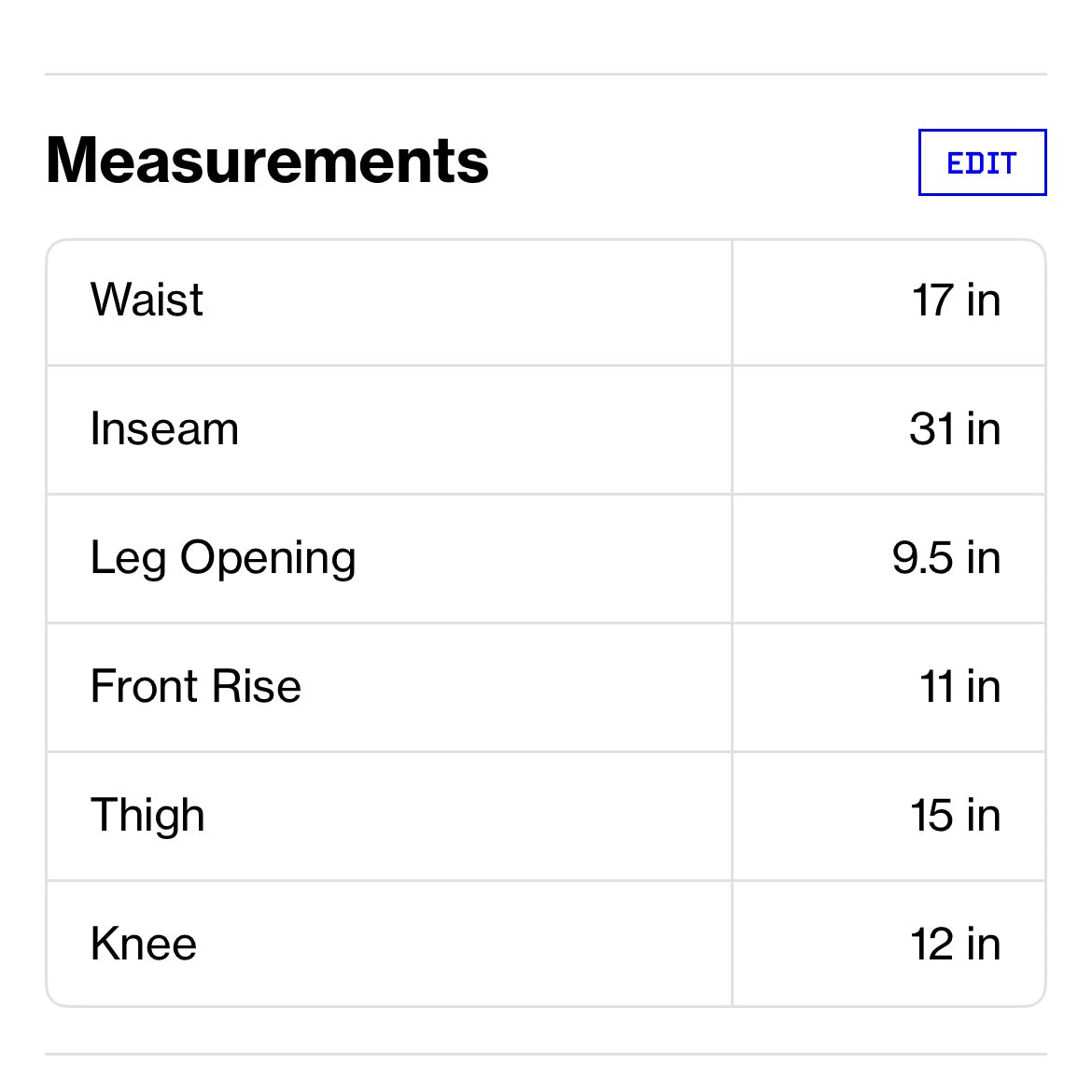Select the Knee label
The image size is (1092, 1092).
tap(144, 945)
